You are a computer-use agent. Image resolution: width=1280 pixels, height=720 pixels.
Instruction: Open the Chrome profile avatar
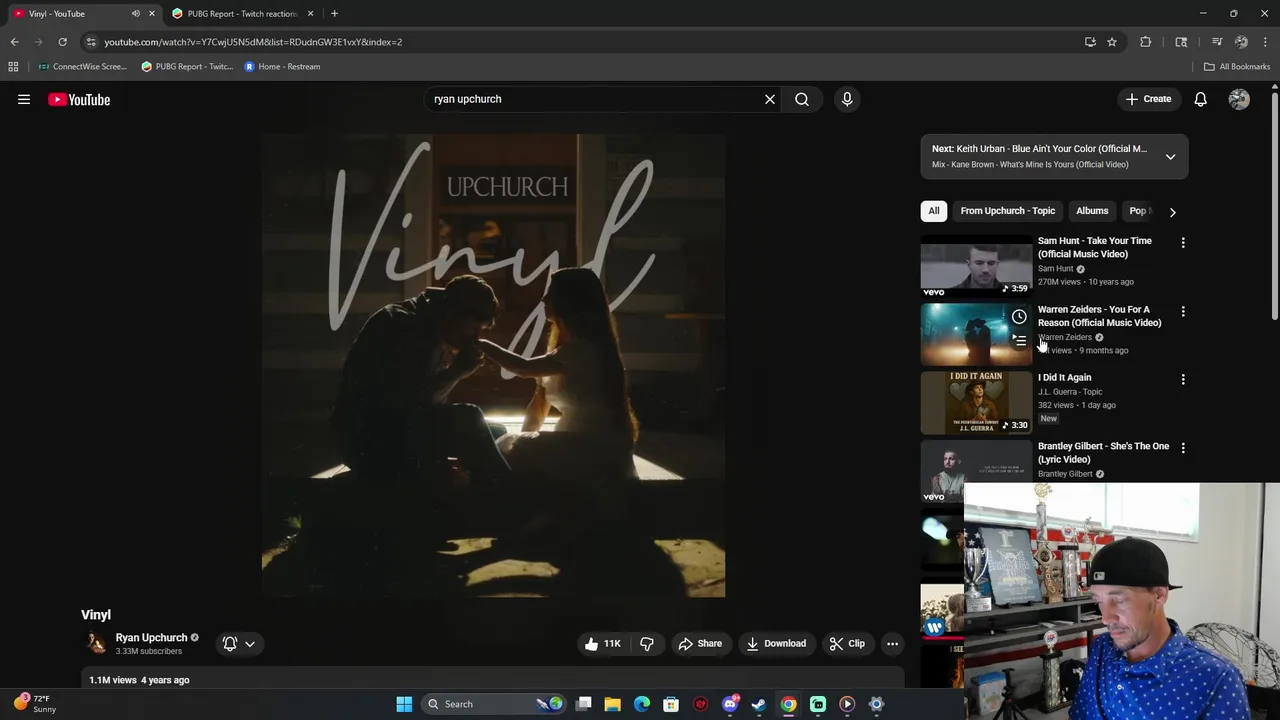tap(1241, 42)
